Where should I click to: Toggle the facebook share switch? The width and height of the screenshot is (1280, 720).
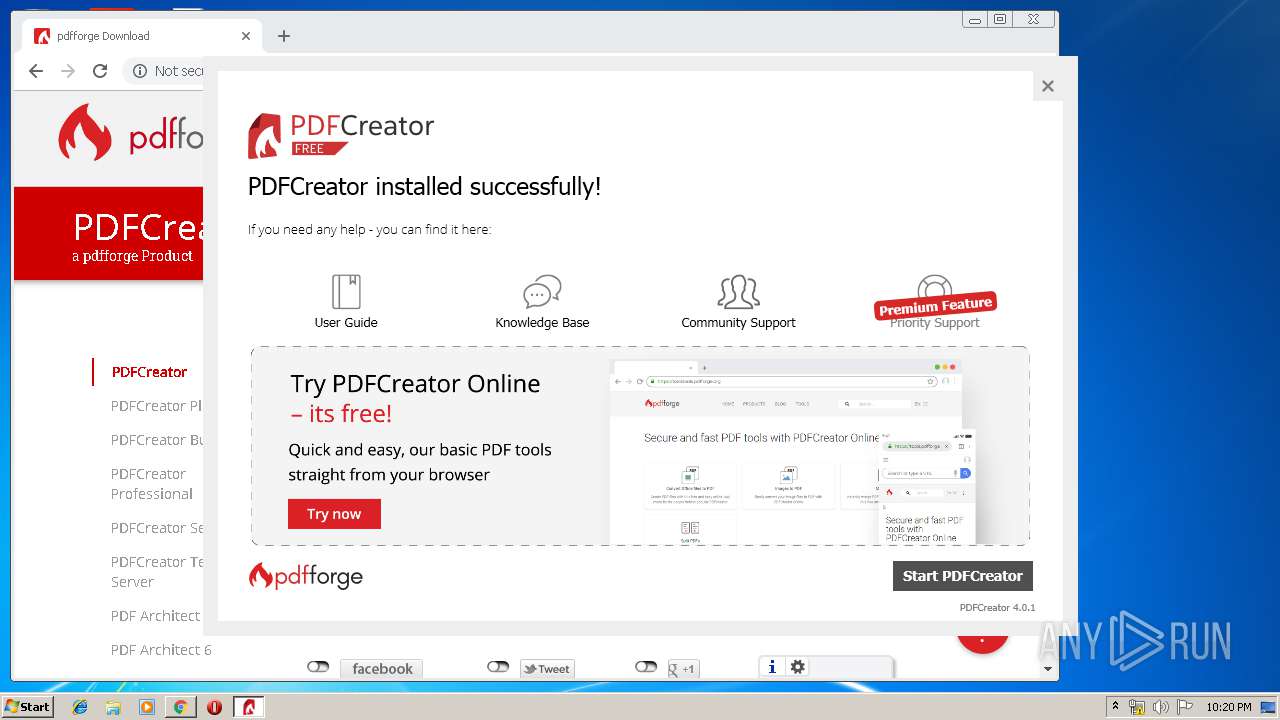pos(318,667)
